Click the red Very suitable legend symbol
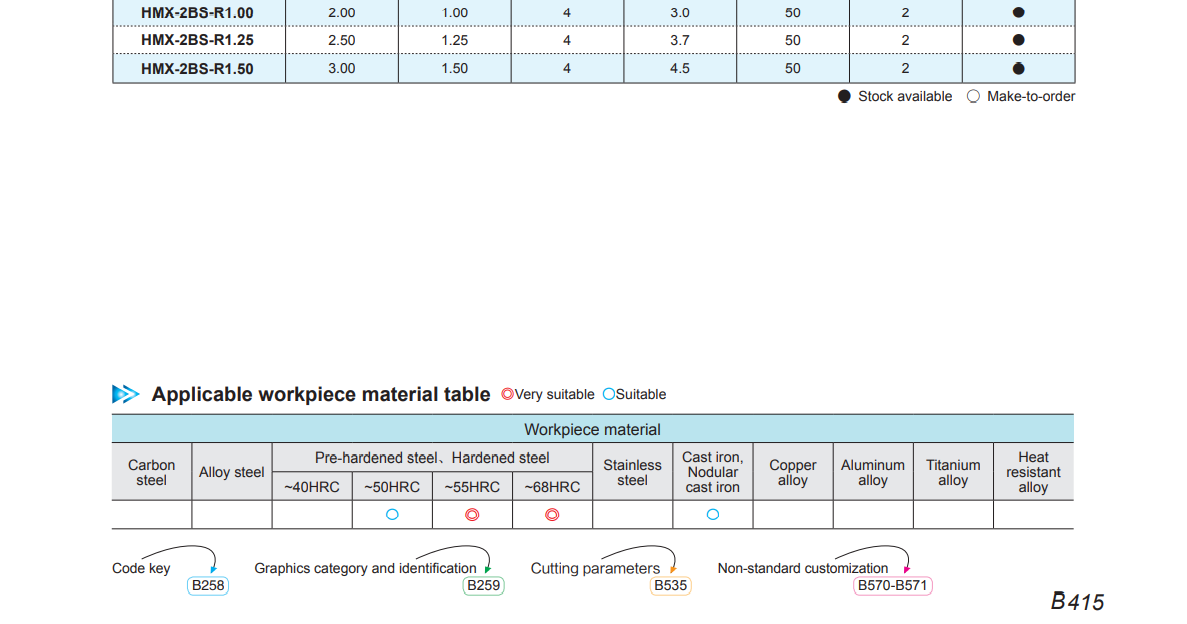 point(507,394)
